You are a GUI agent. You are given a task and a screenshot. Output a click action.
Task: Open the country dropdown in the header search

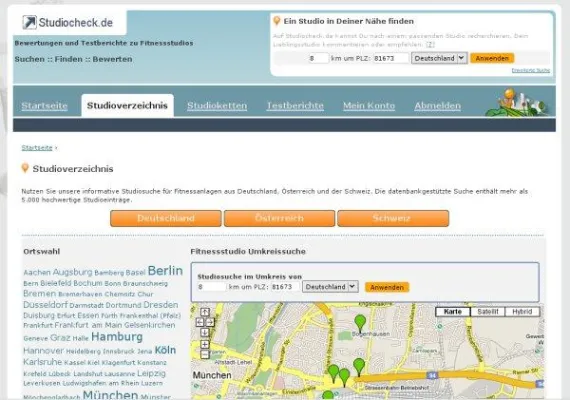click(x=439, y=58)
